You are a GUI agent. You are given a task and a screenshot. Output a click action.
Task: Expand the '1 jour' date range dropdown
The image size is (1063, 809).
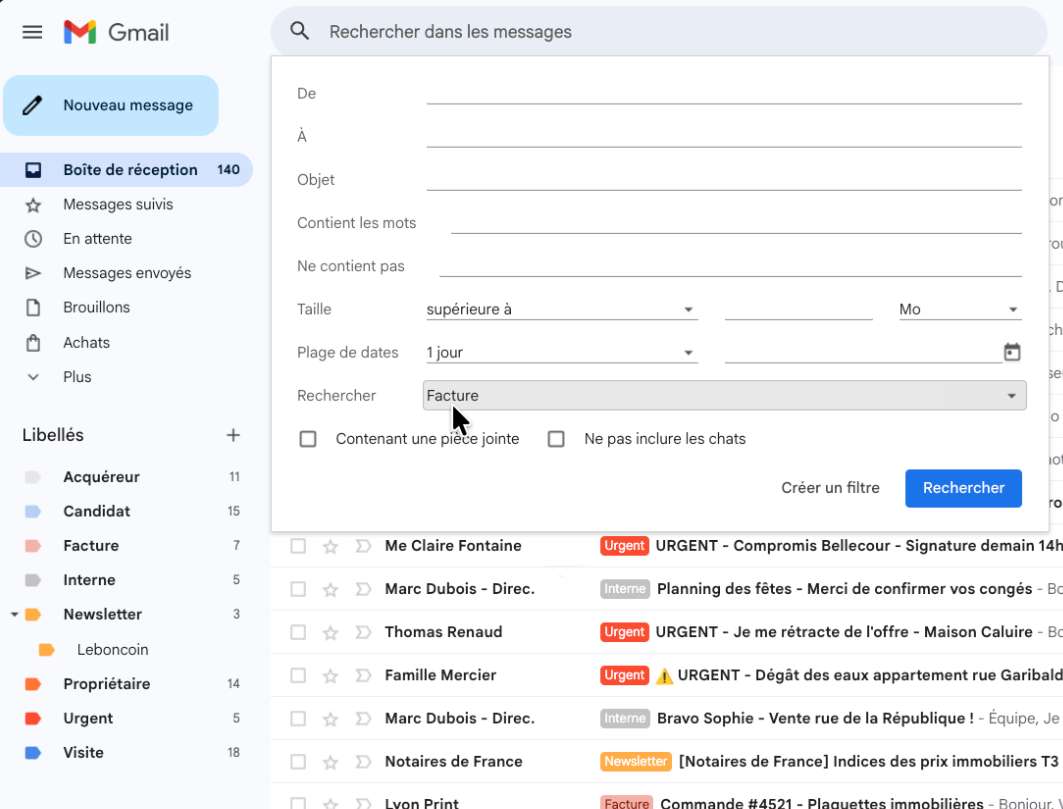pos(560,353)
